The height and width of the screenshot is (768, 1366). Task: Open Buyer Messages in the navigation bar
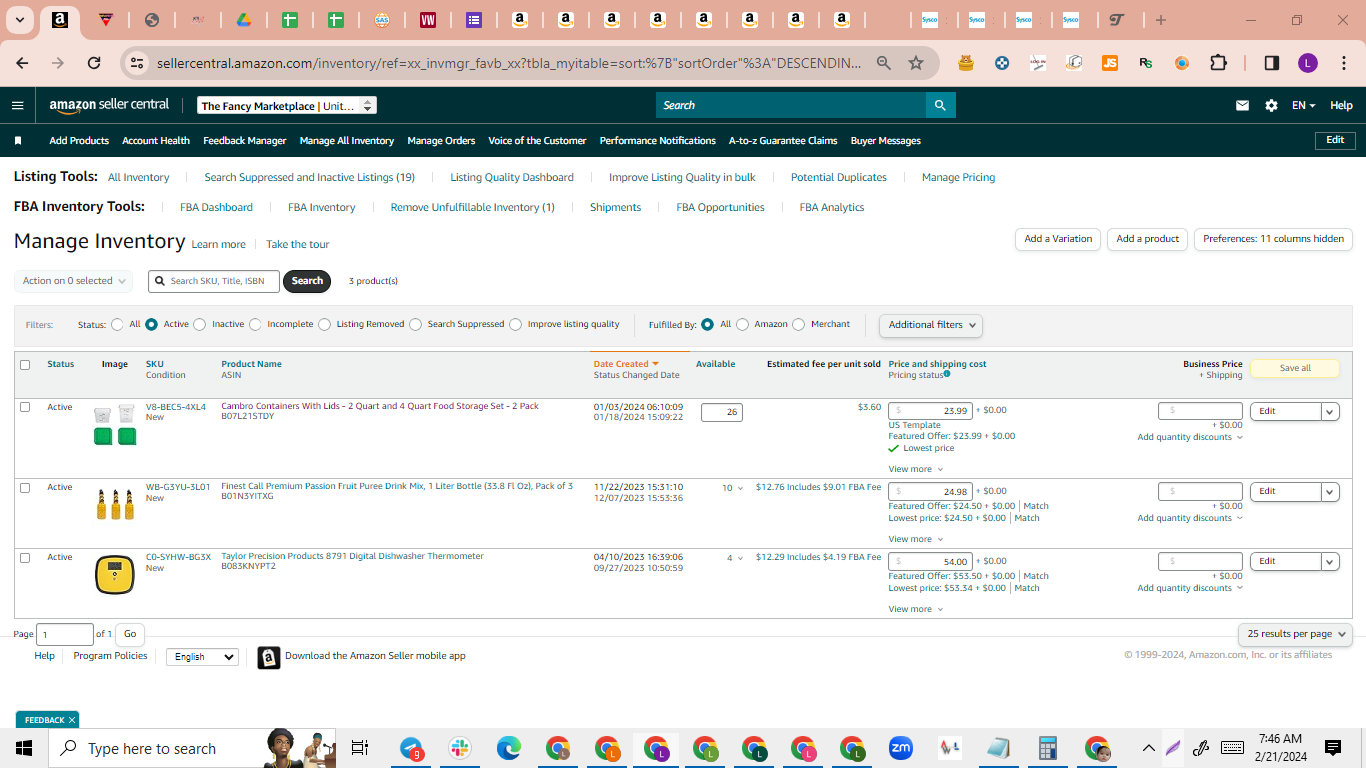886,141
